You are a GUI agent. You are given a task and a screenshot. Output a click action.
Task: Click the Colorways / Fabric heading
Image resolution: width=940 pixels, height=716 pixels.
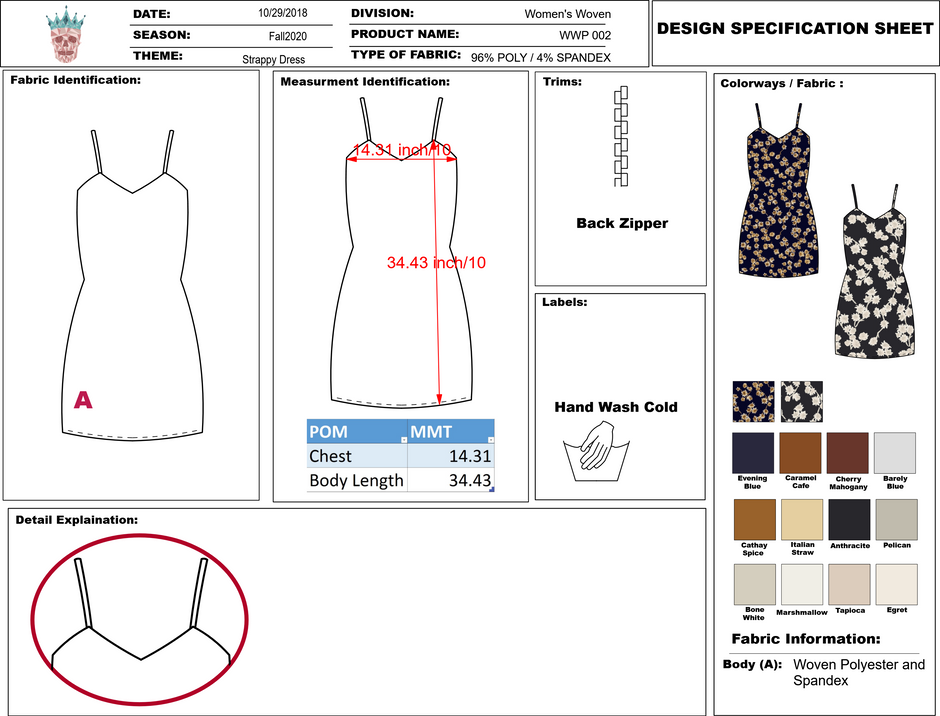click(x=782, y=83)
